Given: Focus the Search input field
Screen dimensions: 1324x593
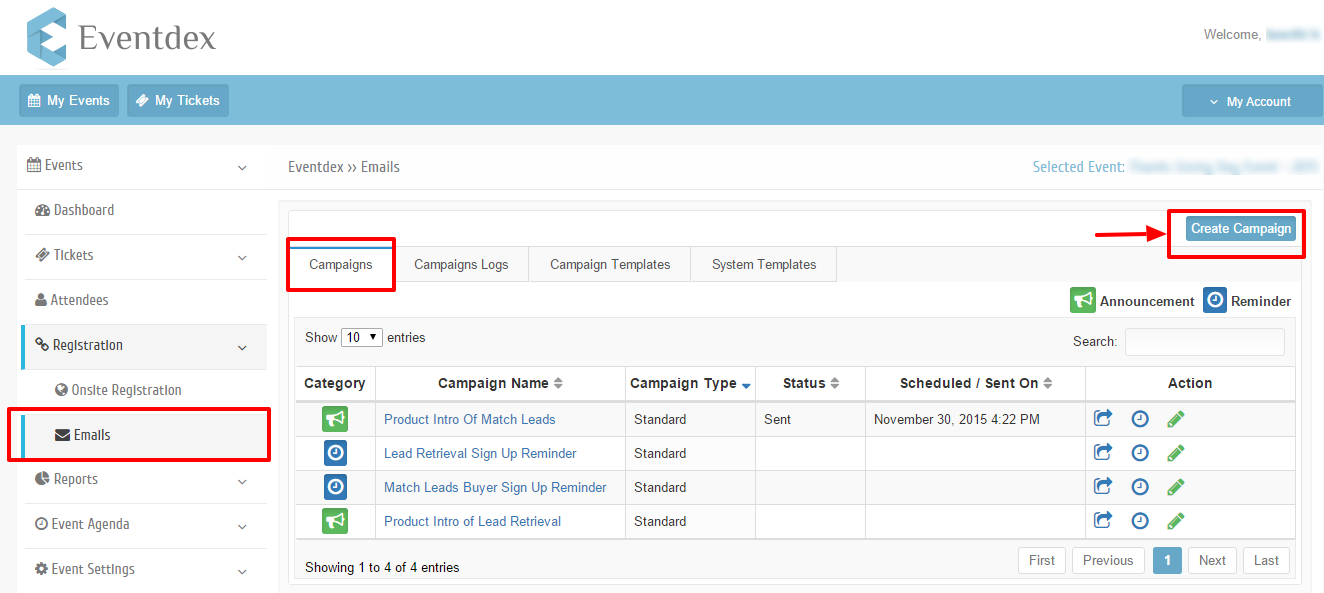Looking at the screenshot, I should pyautogui.click(x=1205, y=342).
